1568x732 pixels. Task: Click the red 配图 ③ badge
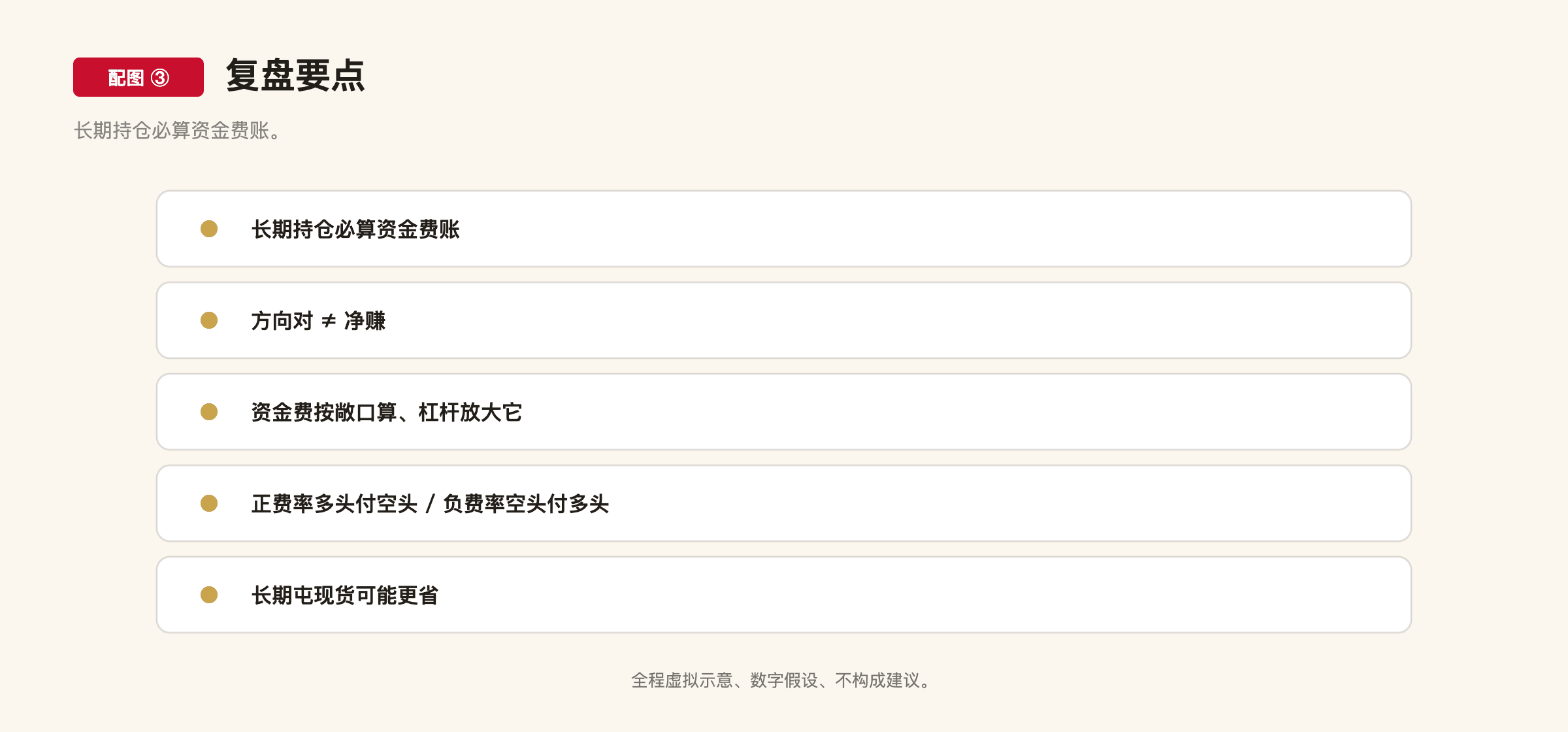[x=139, y=77]
